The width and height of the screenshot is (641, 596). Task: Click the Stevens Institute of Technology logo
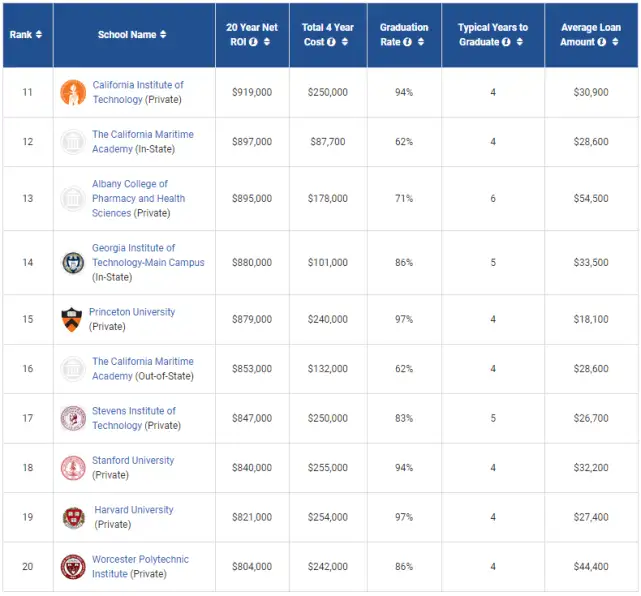tap(73, 418)
